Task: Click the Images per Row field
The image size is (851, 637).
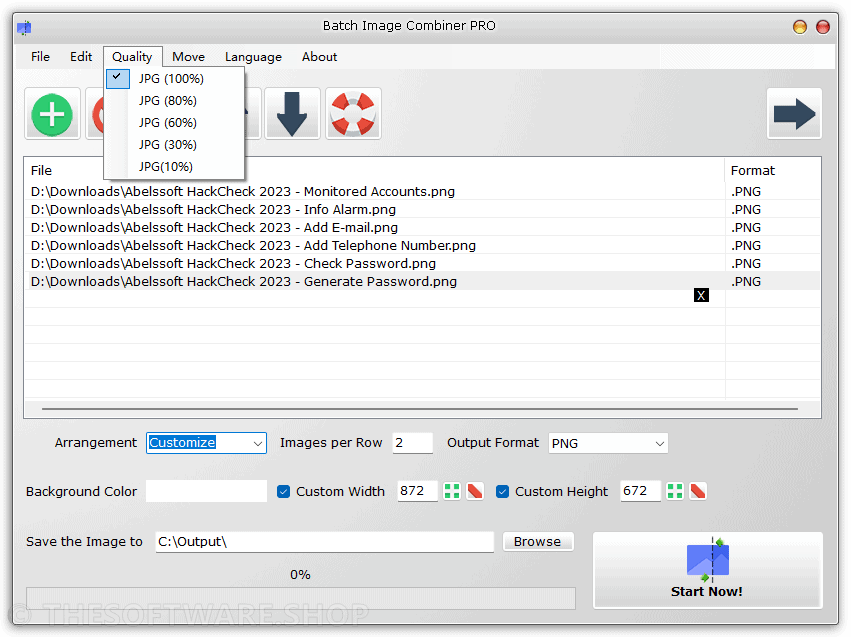Action: coord(412,443)
